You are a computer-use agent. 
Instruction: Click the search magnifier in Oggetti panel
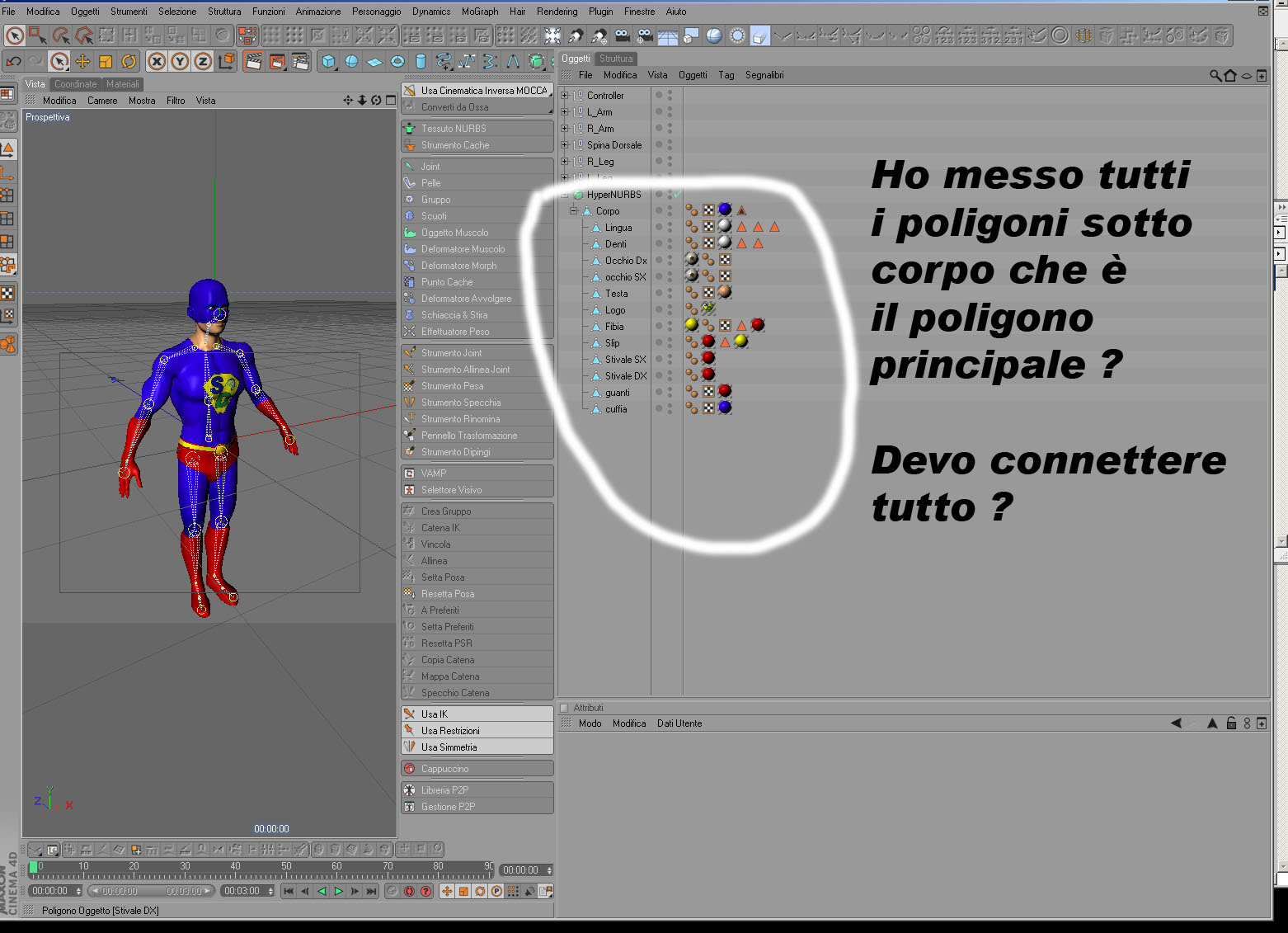pyautogui.click(x=1215, y=75)
